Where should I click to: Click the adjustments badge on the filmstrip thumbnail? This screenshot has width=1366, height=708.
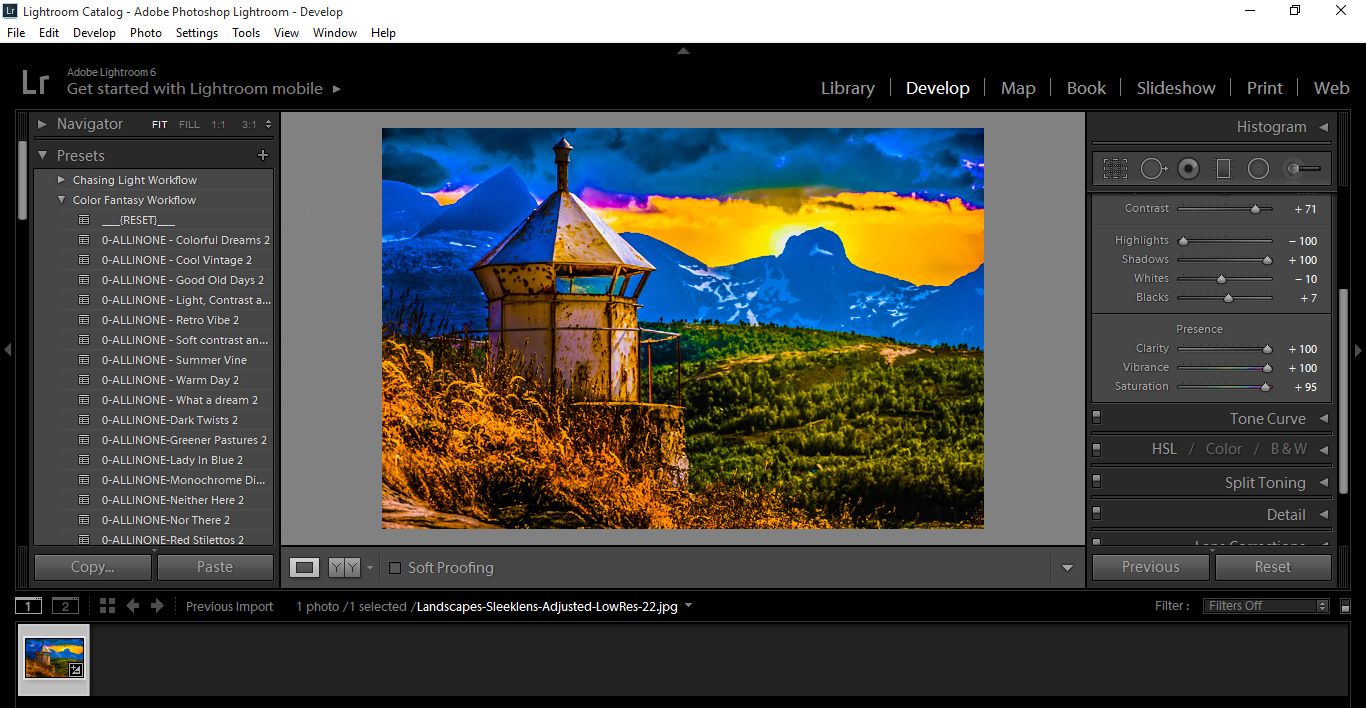(75, 670)
